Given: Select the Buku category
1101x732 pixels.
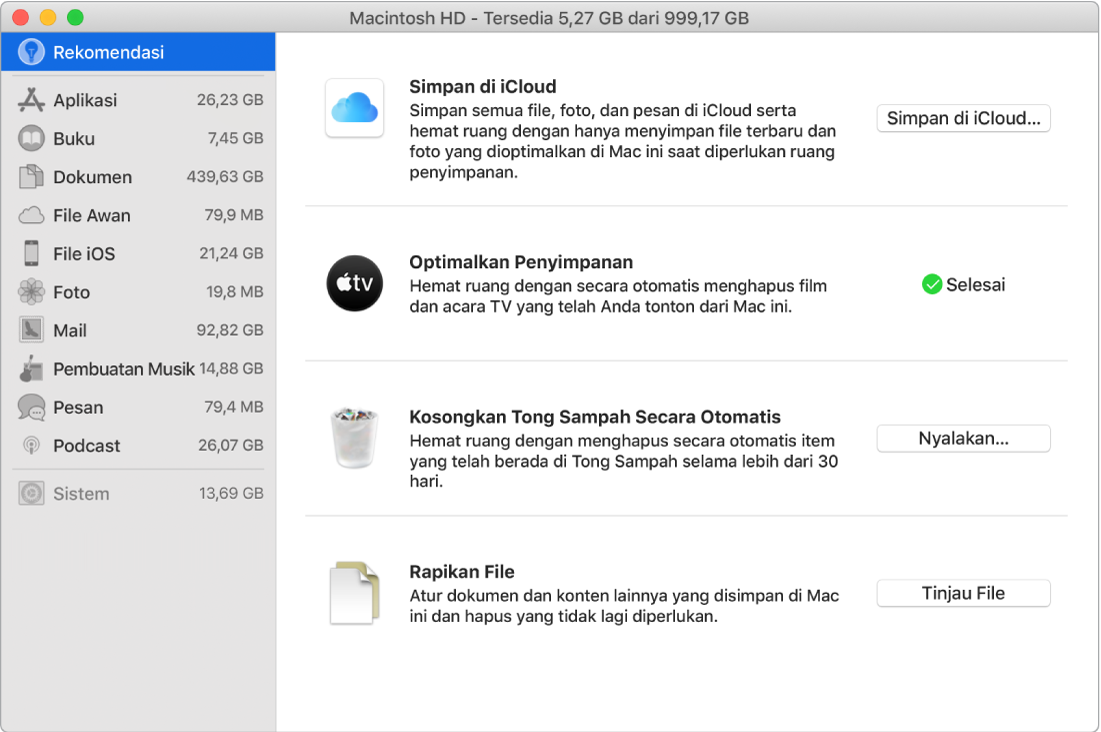Looking at the screenshot, I should [75, 138].
